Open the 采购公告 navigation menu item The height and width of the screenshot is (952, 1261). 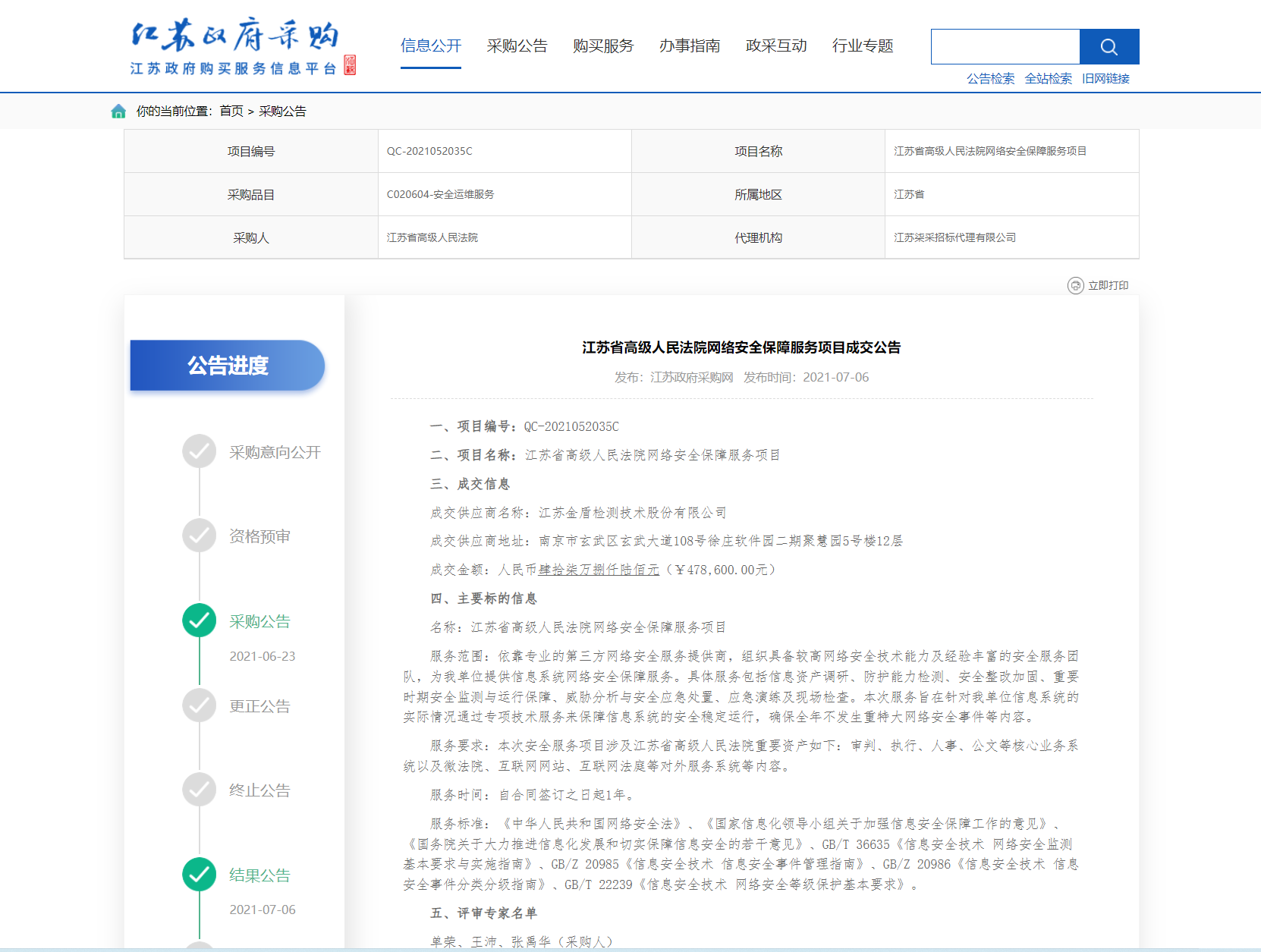517,46
